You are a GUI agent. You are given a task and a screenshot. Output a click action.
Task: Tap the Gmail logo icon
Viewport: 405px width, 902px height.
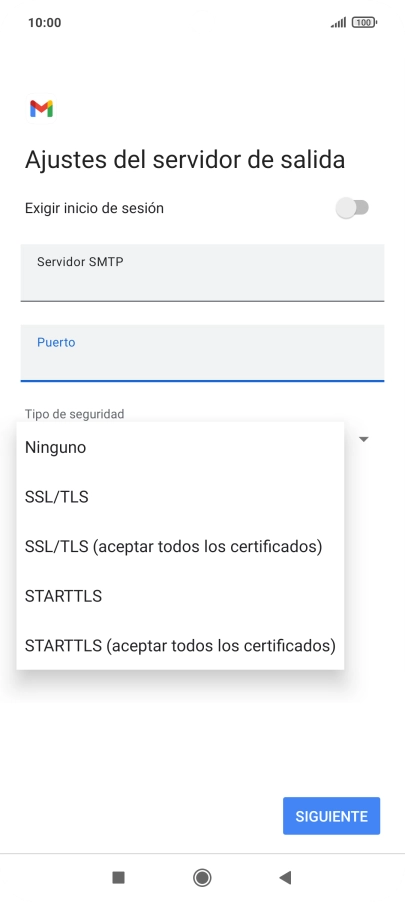tap(41, 108)
